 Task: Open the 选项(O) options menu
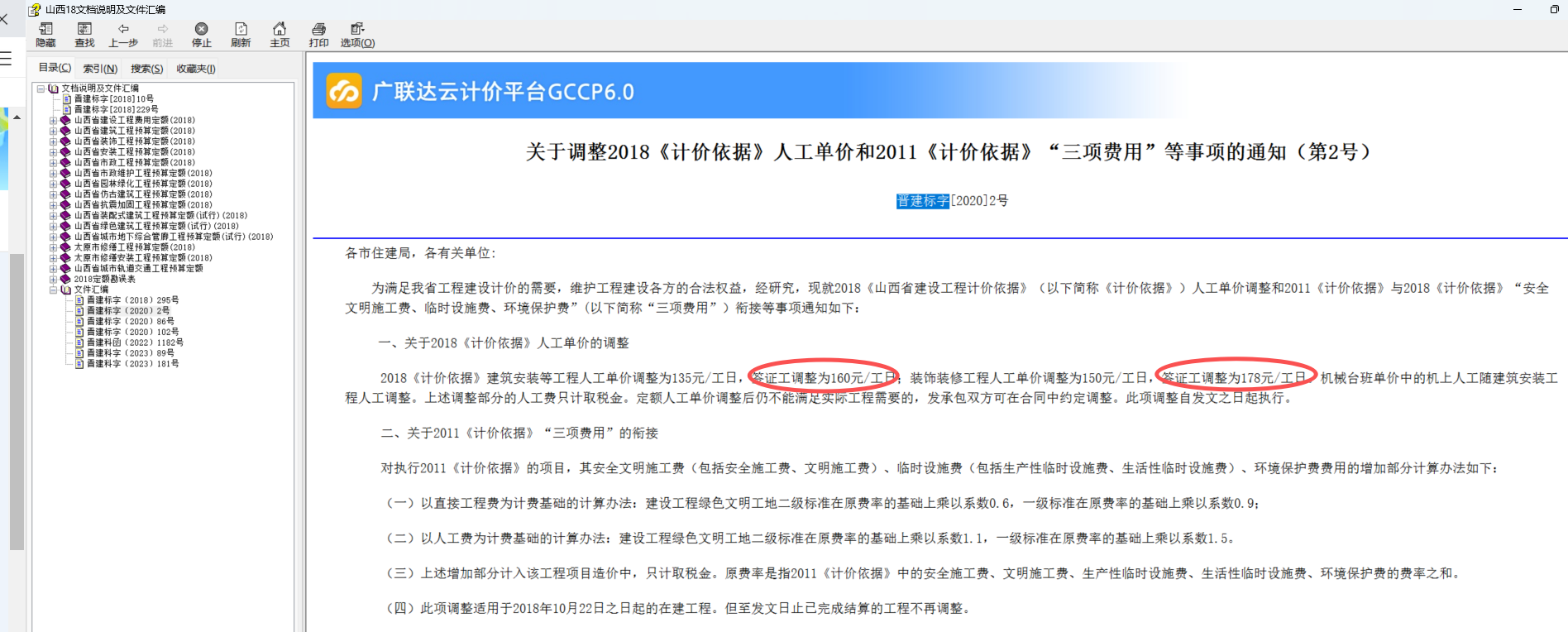357,35
